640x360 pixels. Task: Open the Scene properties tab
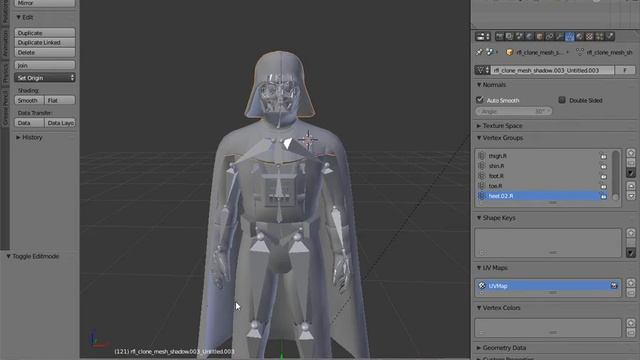coord(519,37)
